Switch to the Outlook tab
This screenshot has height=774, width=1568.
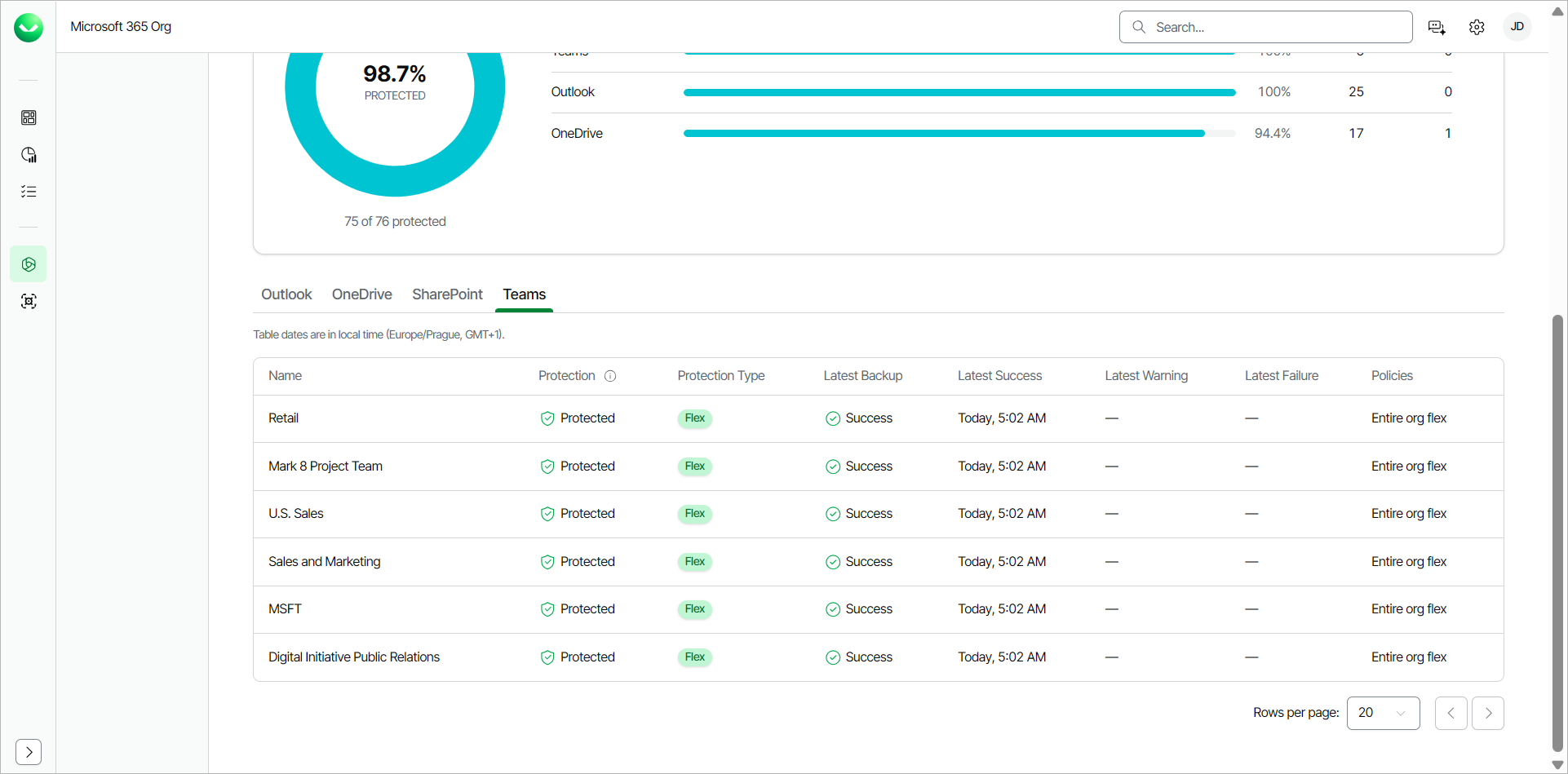[x=286, y=294]
